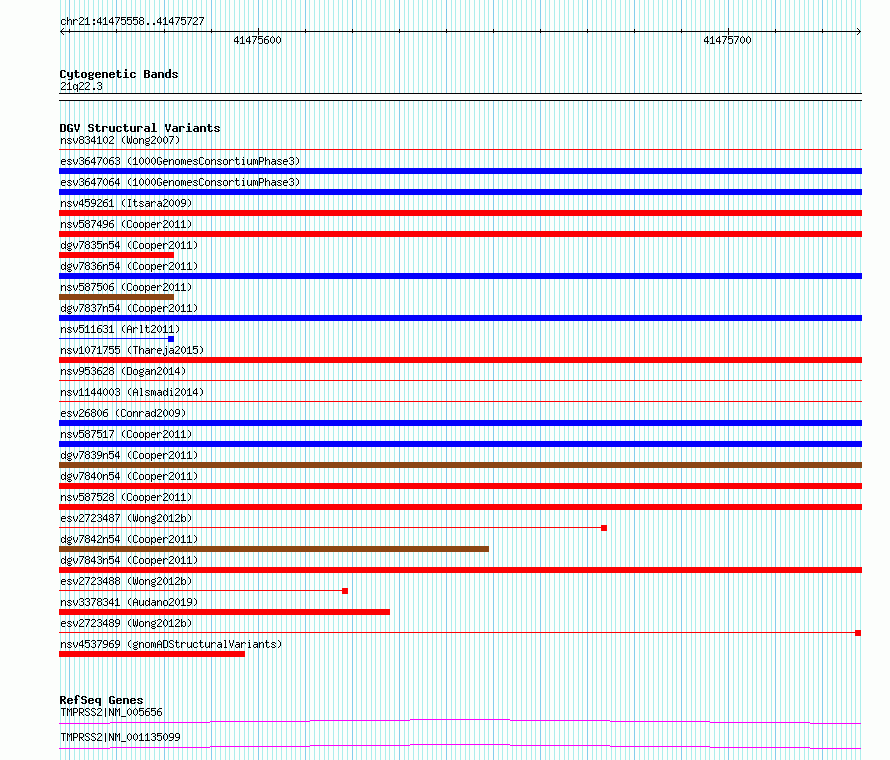890x760 pixels.
Task: Click the nsv587528 (Cooper2011) label
Action: click(126, 497)
